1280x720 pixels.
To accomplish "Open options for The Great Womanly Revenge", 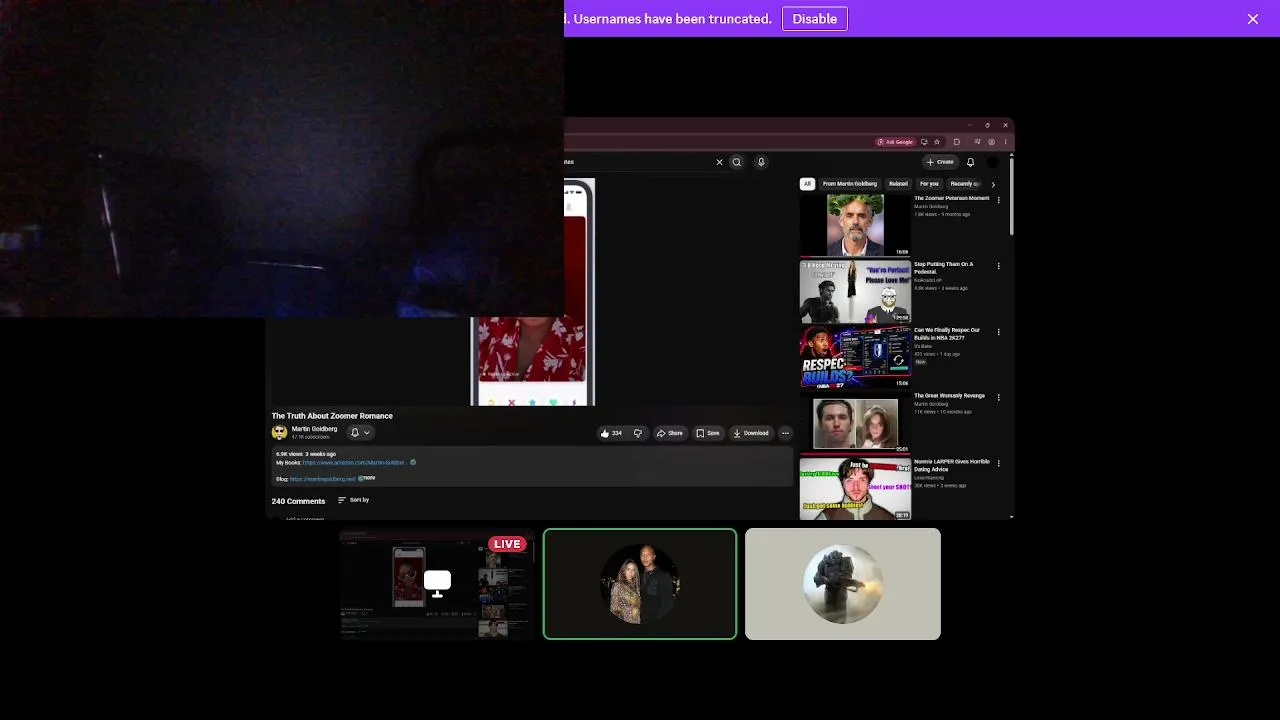I will (x=998, y=398).
